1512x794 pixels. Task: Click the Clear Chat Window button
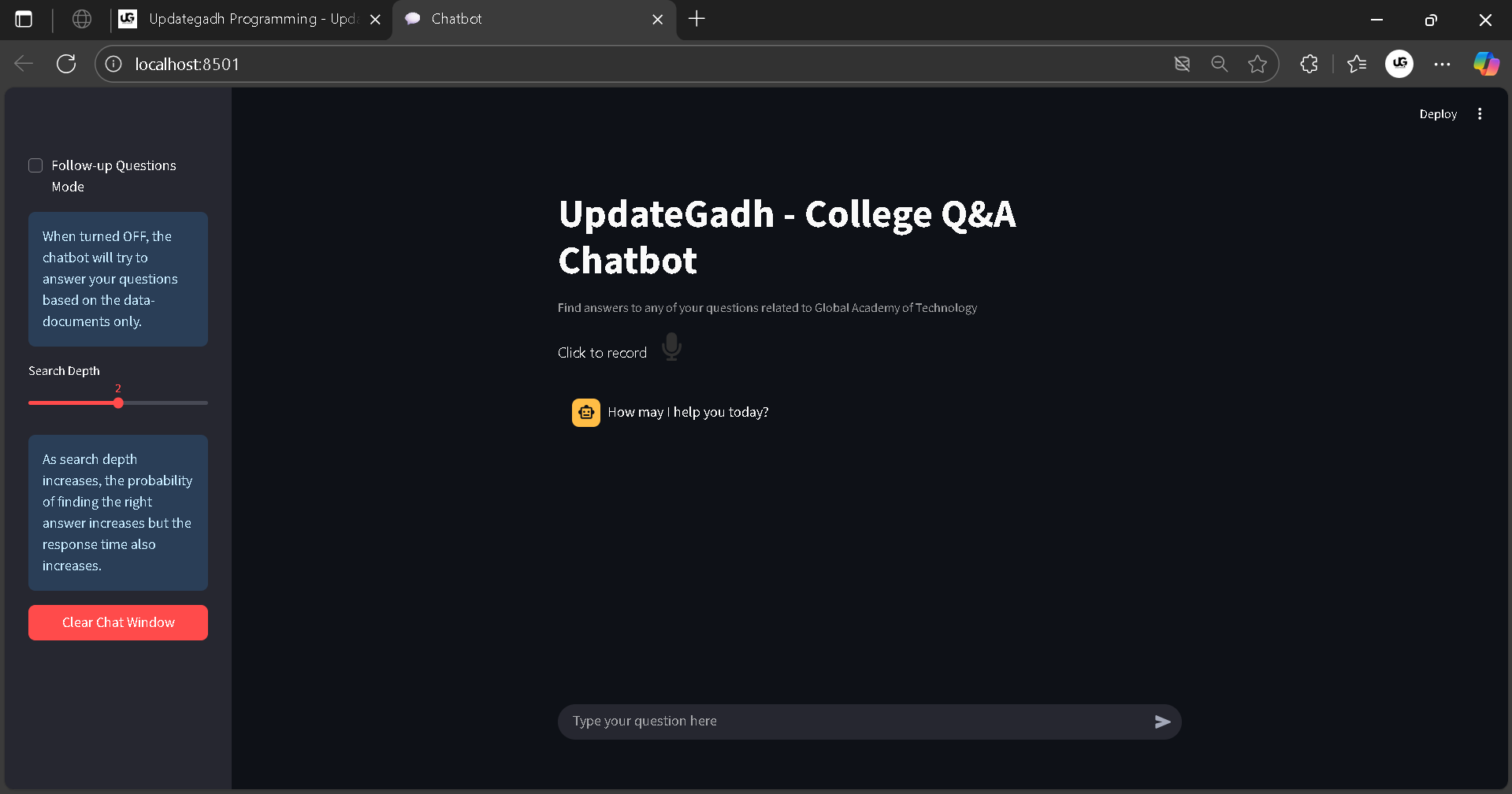117,622
